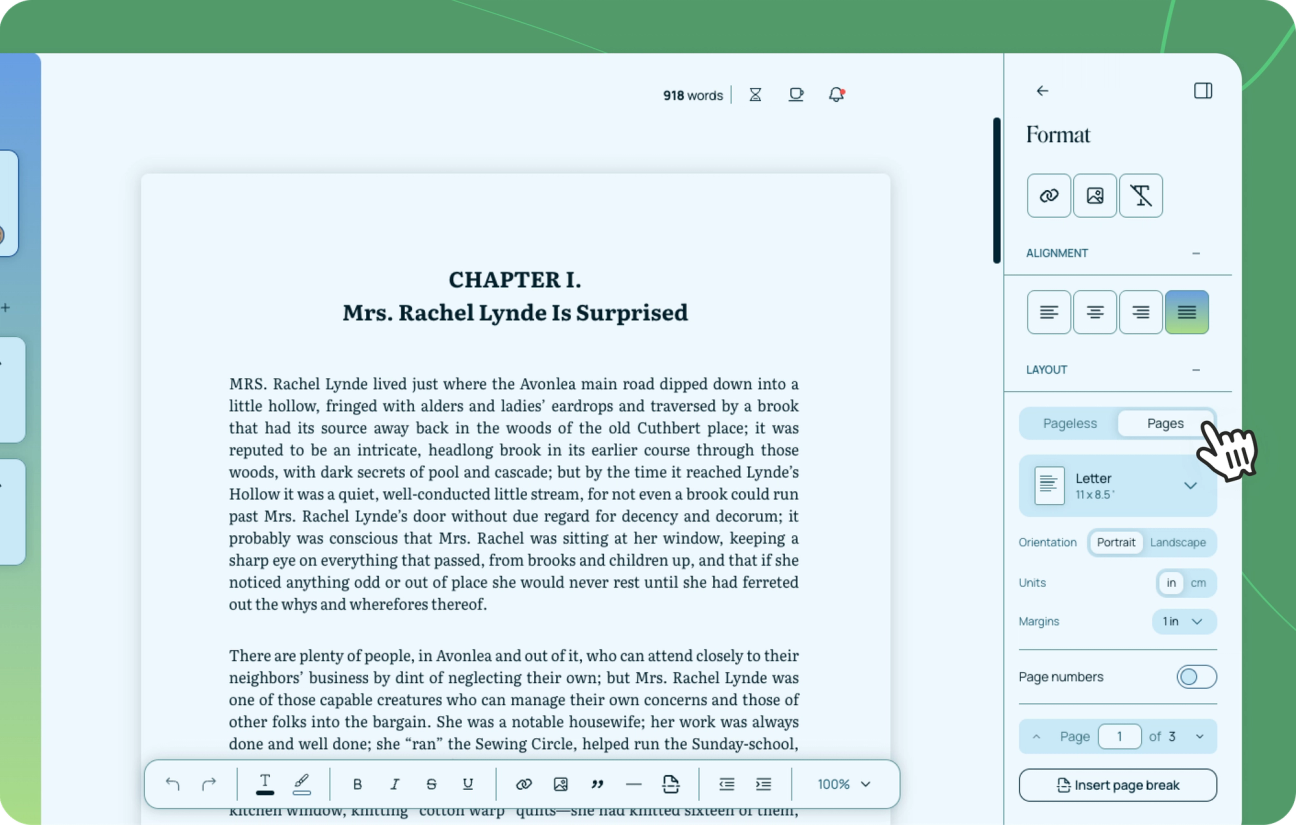Open Letter paper size dropdown
1296x825 pixels.
1118,486
